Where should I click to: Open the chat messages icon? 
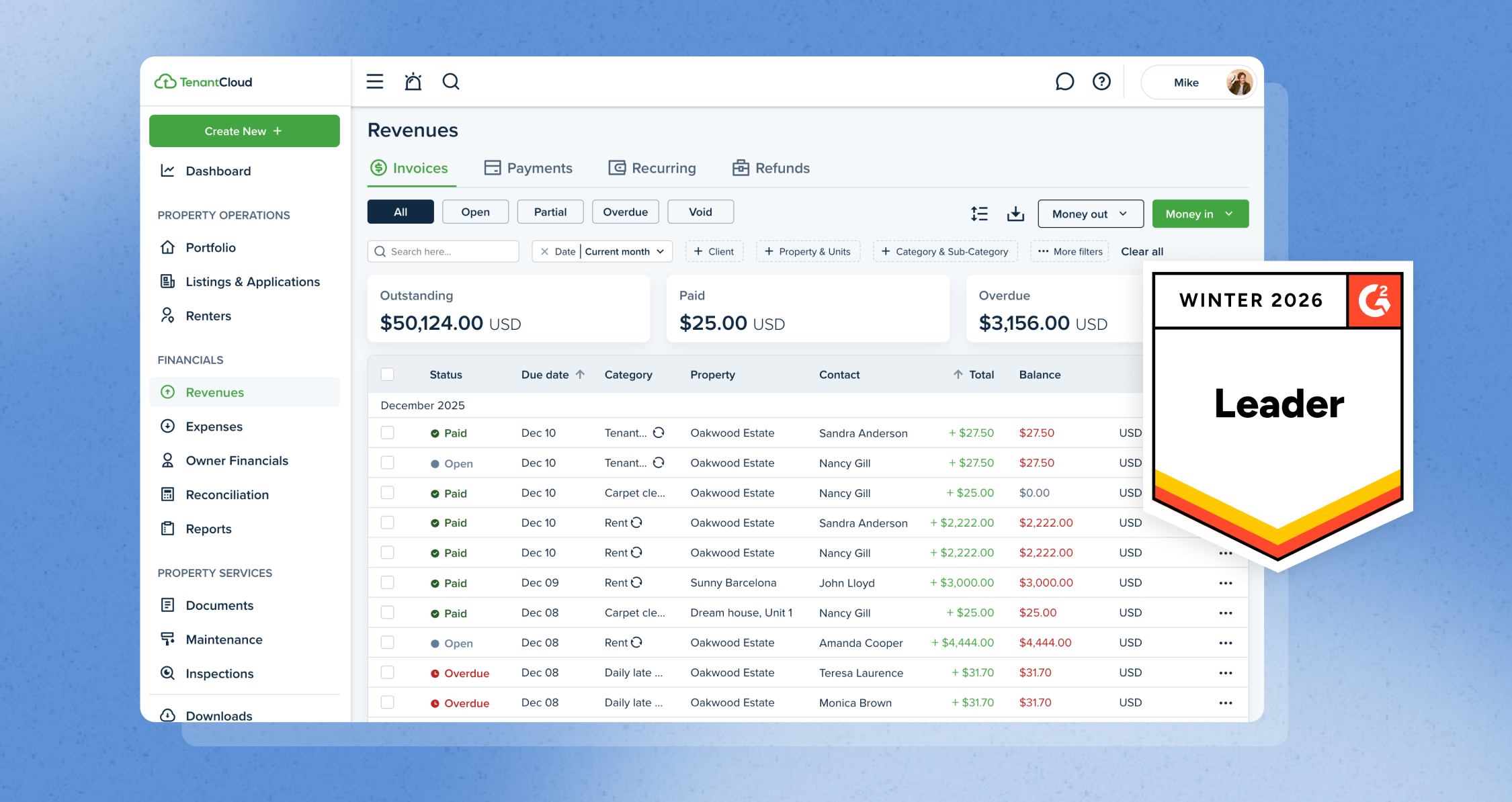[x=1064, y=82]
